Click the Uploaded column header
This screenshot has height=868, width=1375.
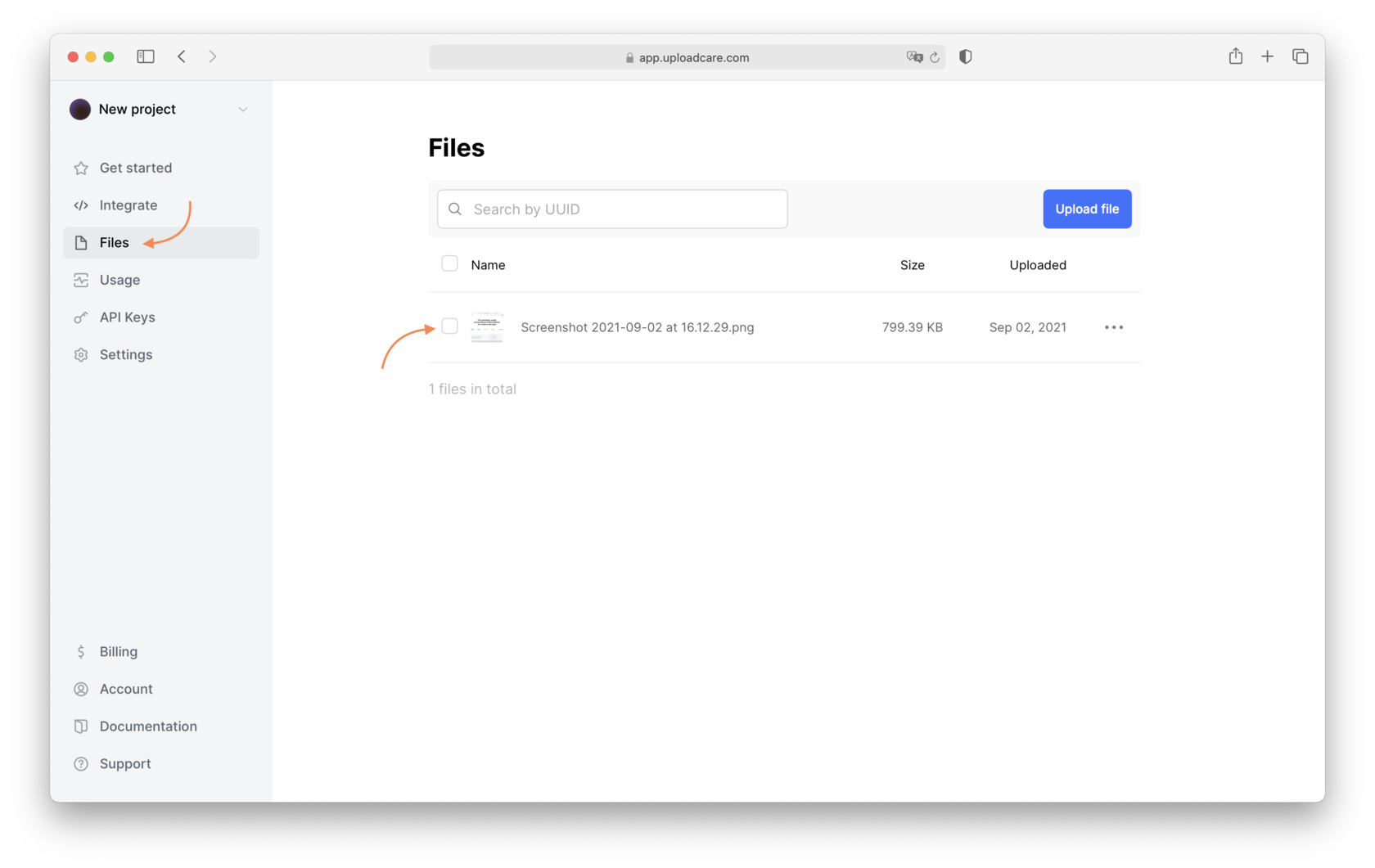[x=1038, y=265]
